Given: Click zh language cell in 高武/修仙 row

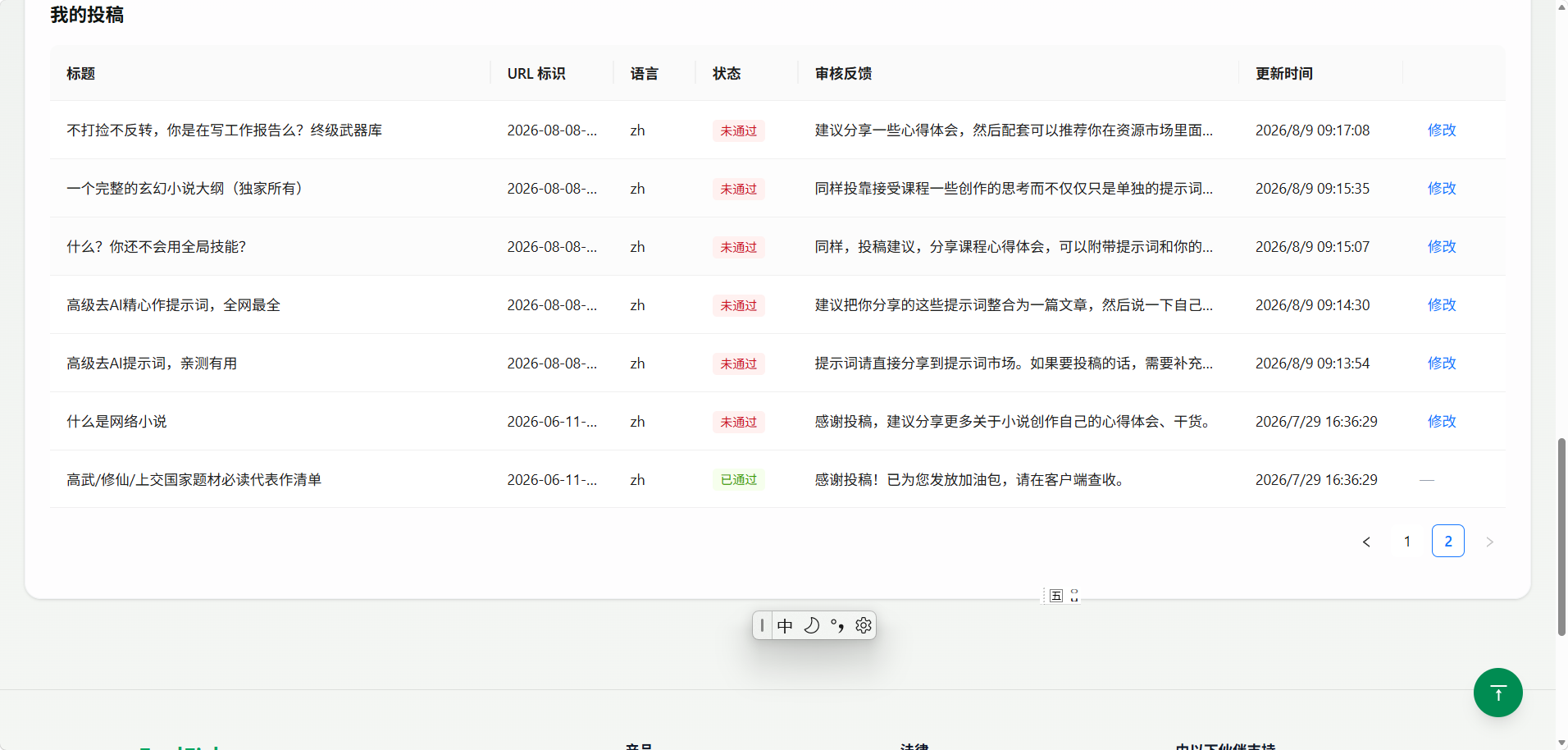Looking at the screenshot, I should 637,480.
